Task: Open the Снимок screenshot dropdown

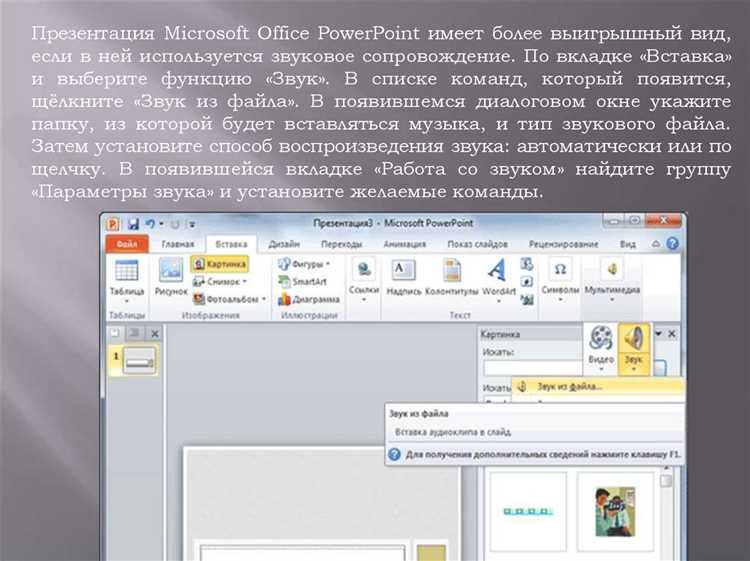Action: (220, 282)
